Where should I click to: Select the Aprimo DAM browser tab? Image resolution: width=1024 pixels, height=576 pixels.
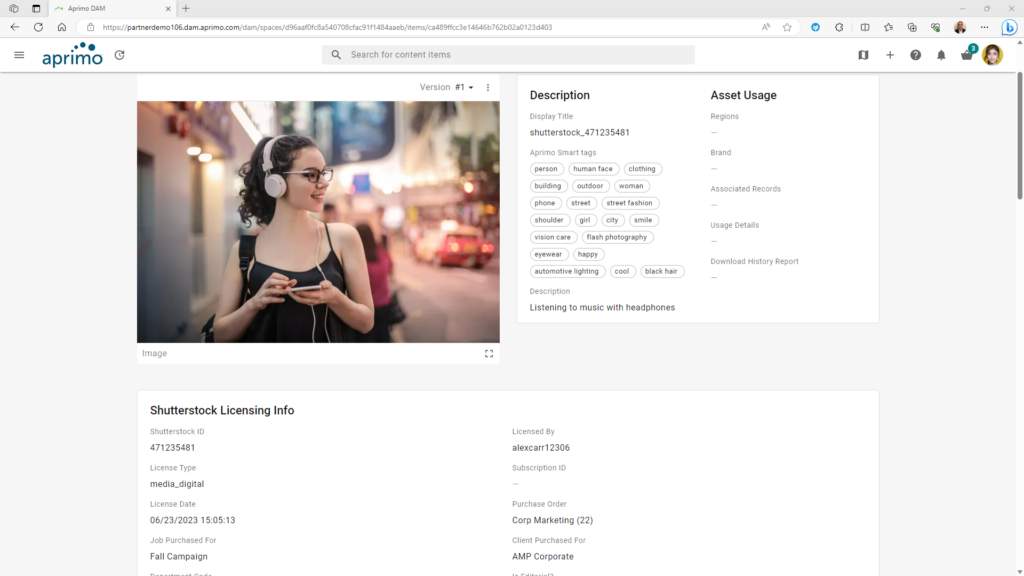tap(110, 8)
